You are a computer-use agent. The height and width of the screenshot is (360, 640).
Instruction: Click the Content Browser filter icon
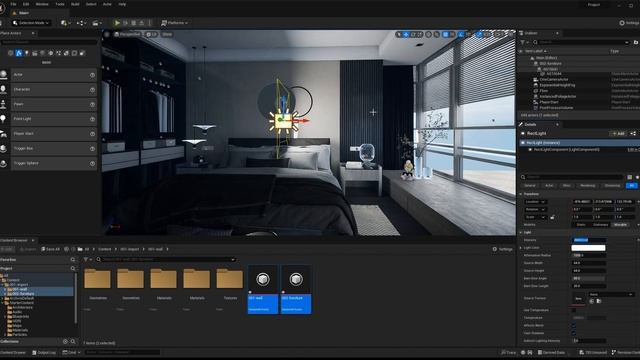[x=87, y=260]
